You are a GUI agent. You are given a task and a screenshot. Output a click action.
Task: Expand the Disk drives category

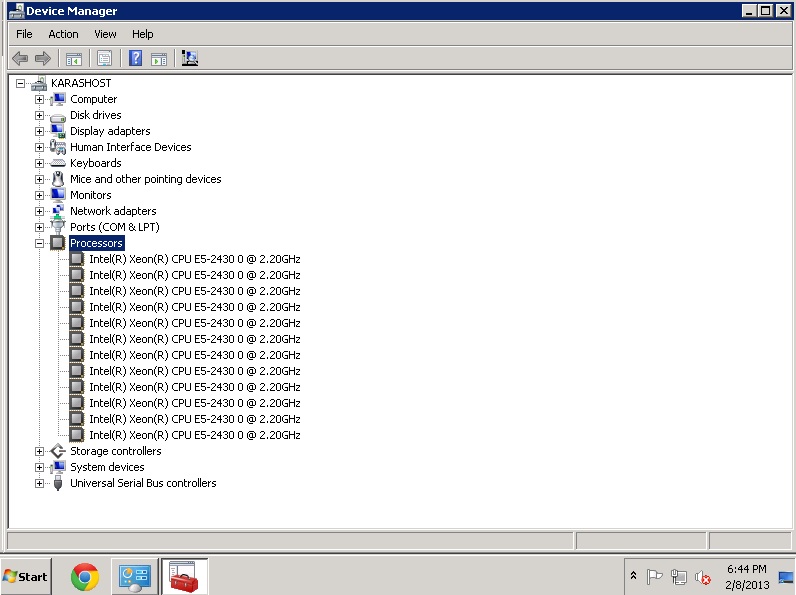pyautogui.click(x=40, y=115)
